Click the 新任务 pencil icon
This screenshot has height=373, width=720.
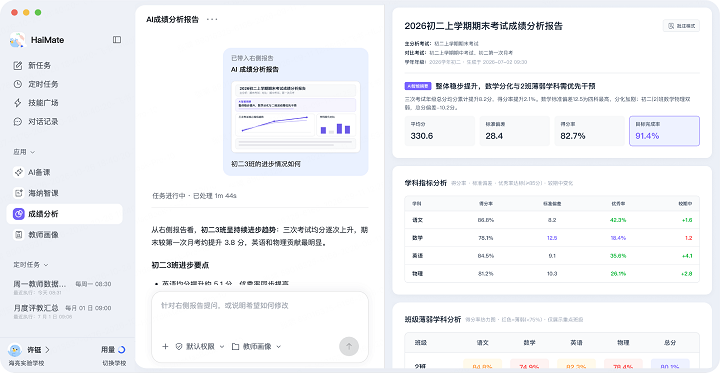tap(18, 65)
